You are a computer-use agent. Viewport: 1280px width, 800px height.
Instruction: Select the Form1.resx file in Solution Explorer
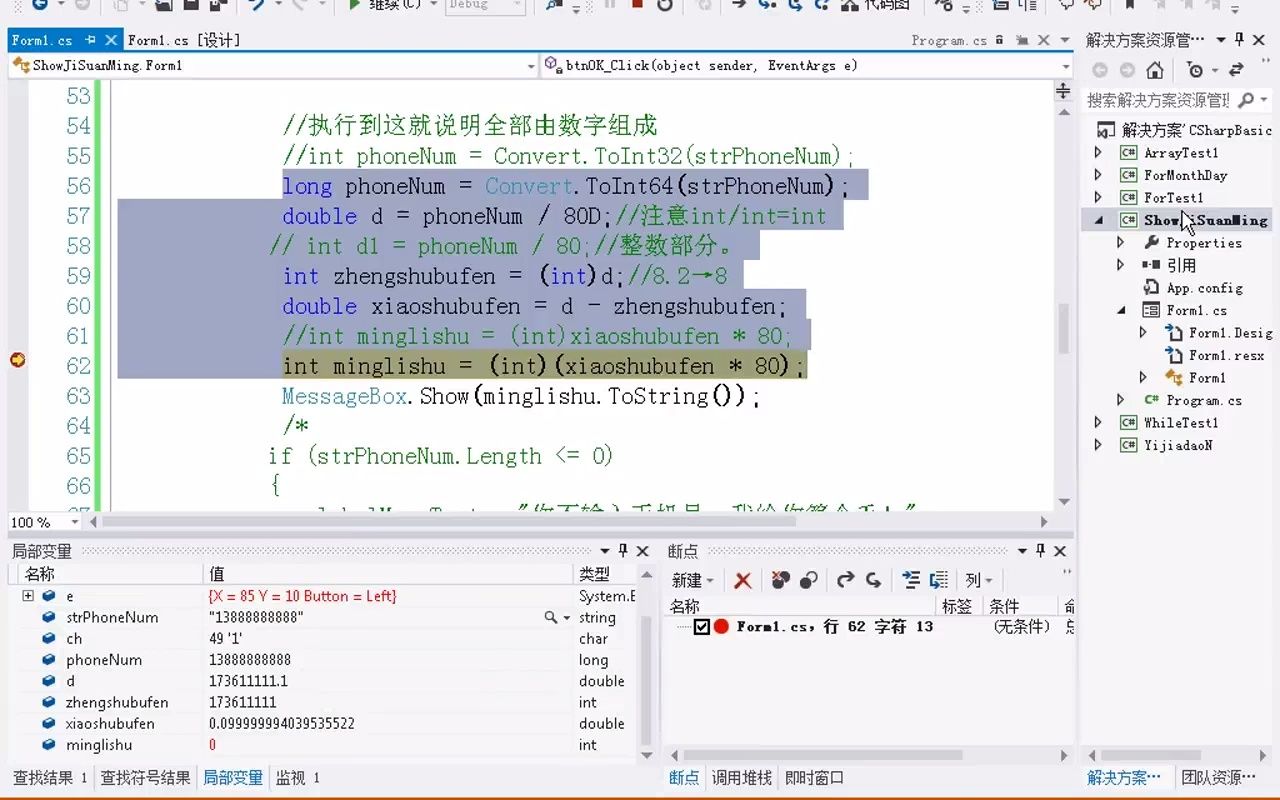click(1226, 355)
